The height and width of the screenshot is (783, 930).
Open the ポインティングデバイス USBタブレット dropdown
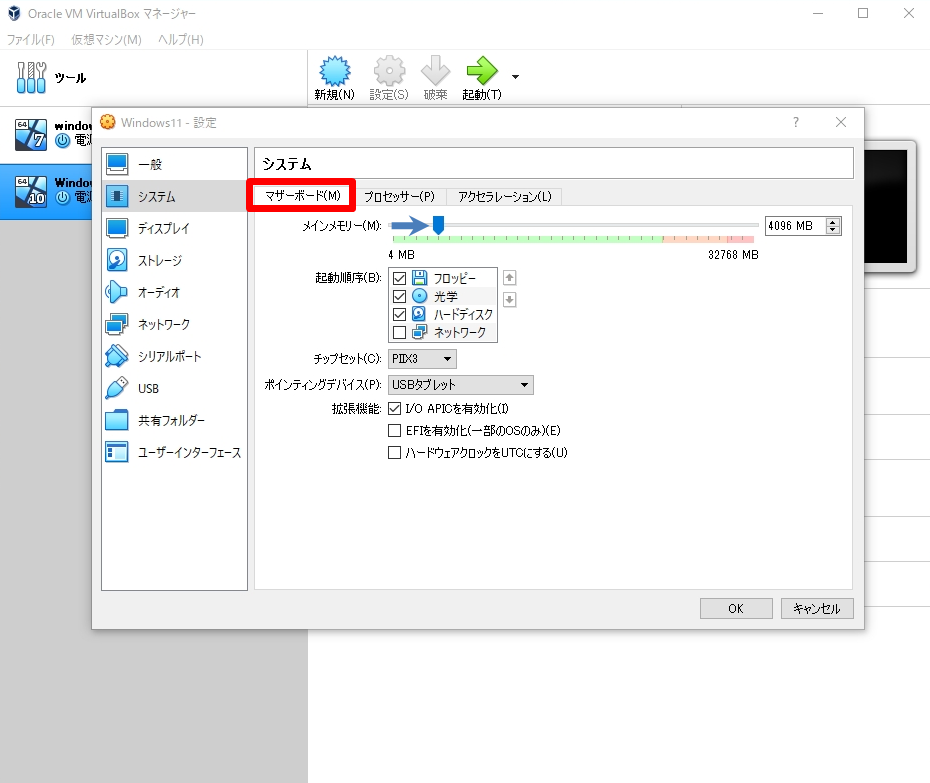pos(461,385)
